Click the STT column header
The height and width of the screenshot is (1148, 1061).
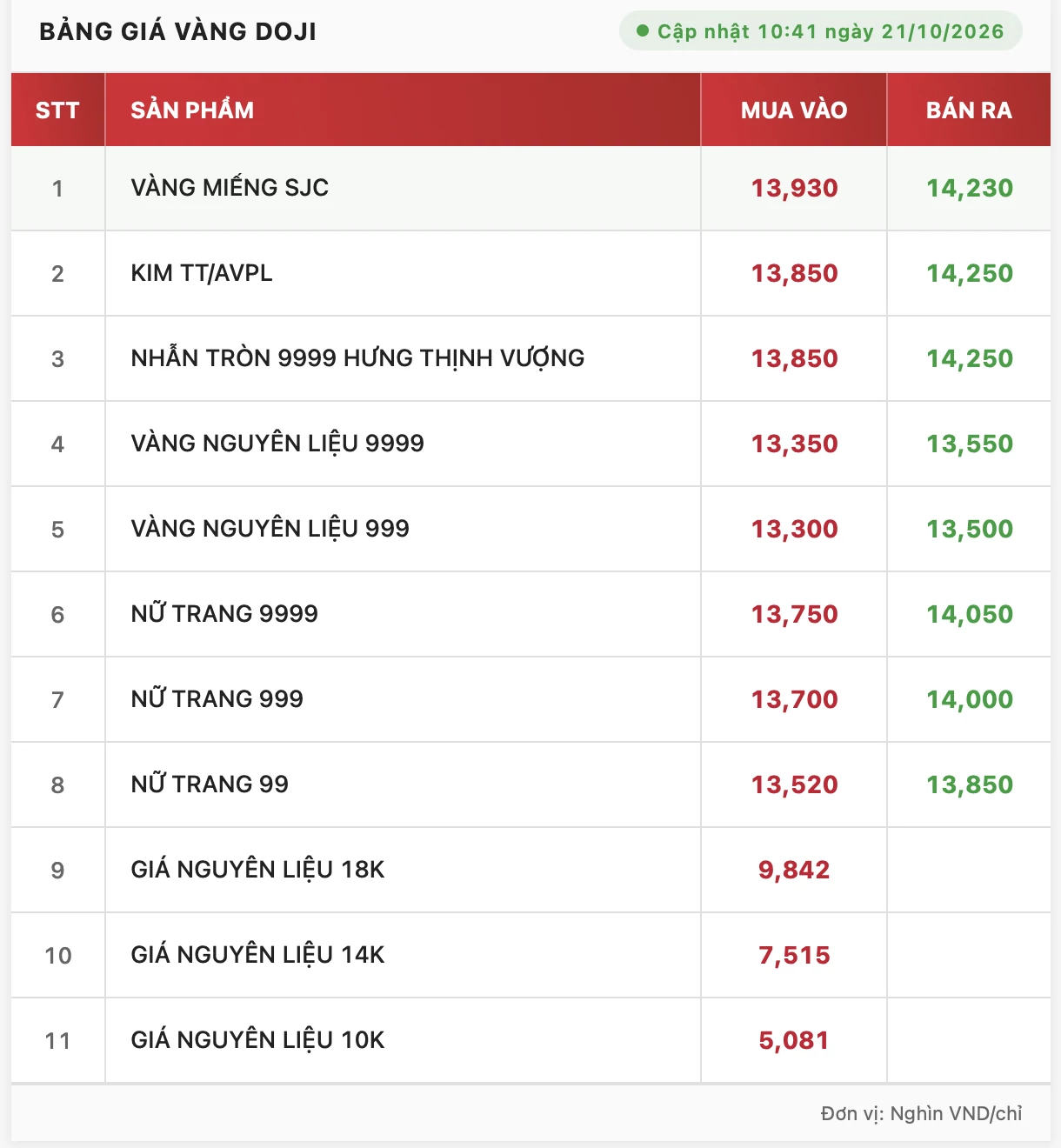[57, 110]
